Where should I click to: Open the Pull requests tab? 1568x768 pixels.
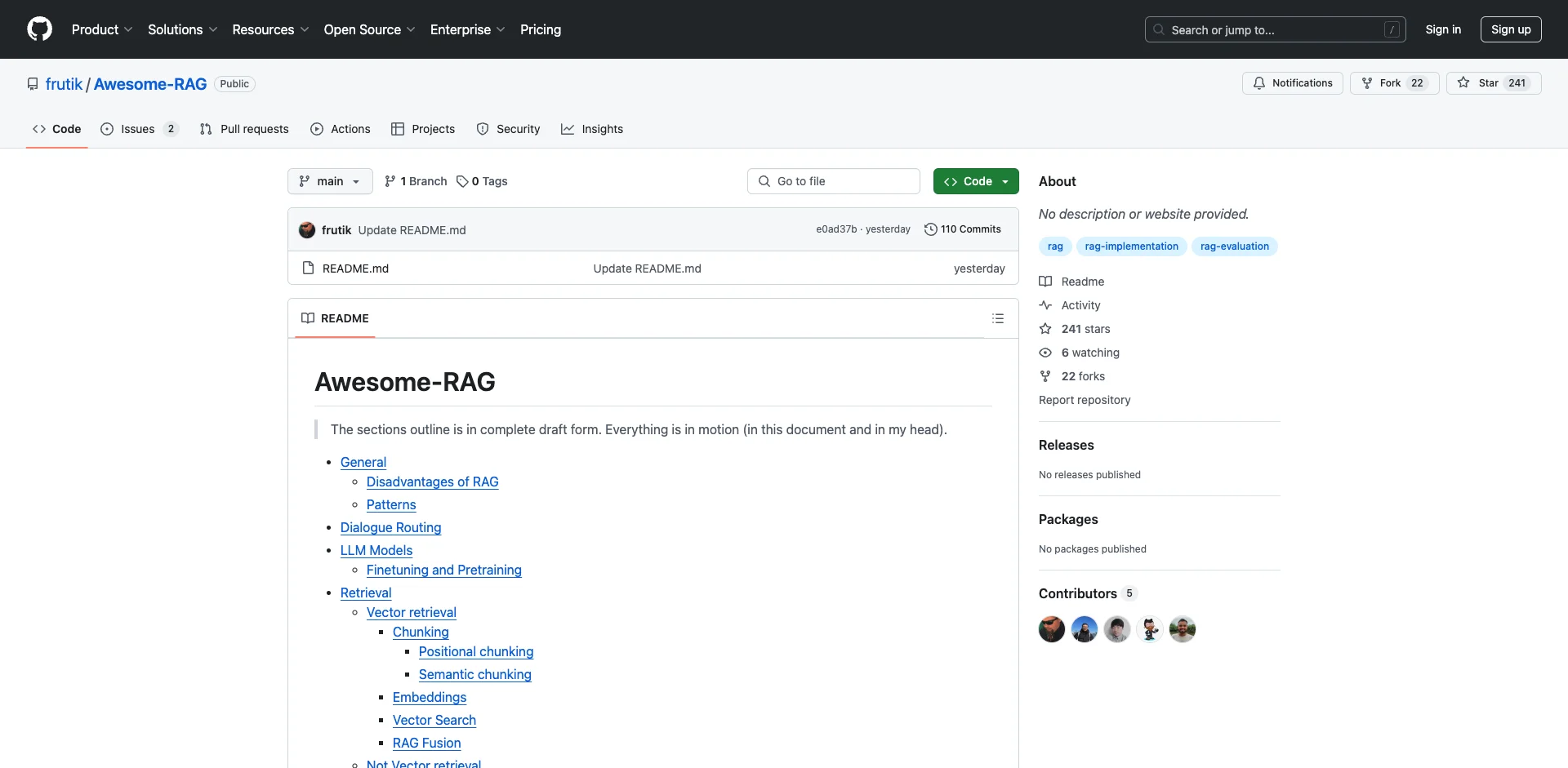pos(244,129)
